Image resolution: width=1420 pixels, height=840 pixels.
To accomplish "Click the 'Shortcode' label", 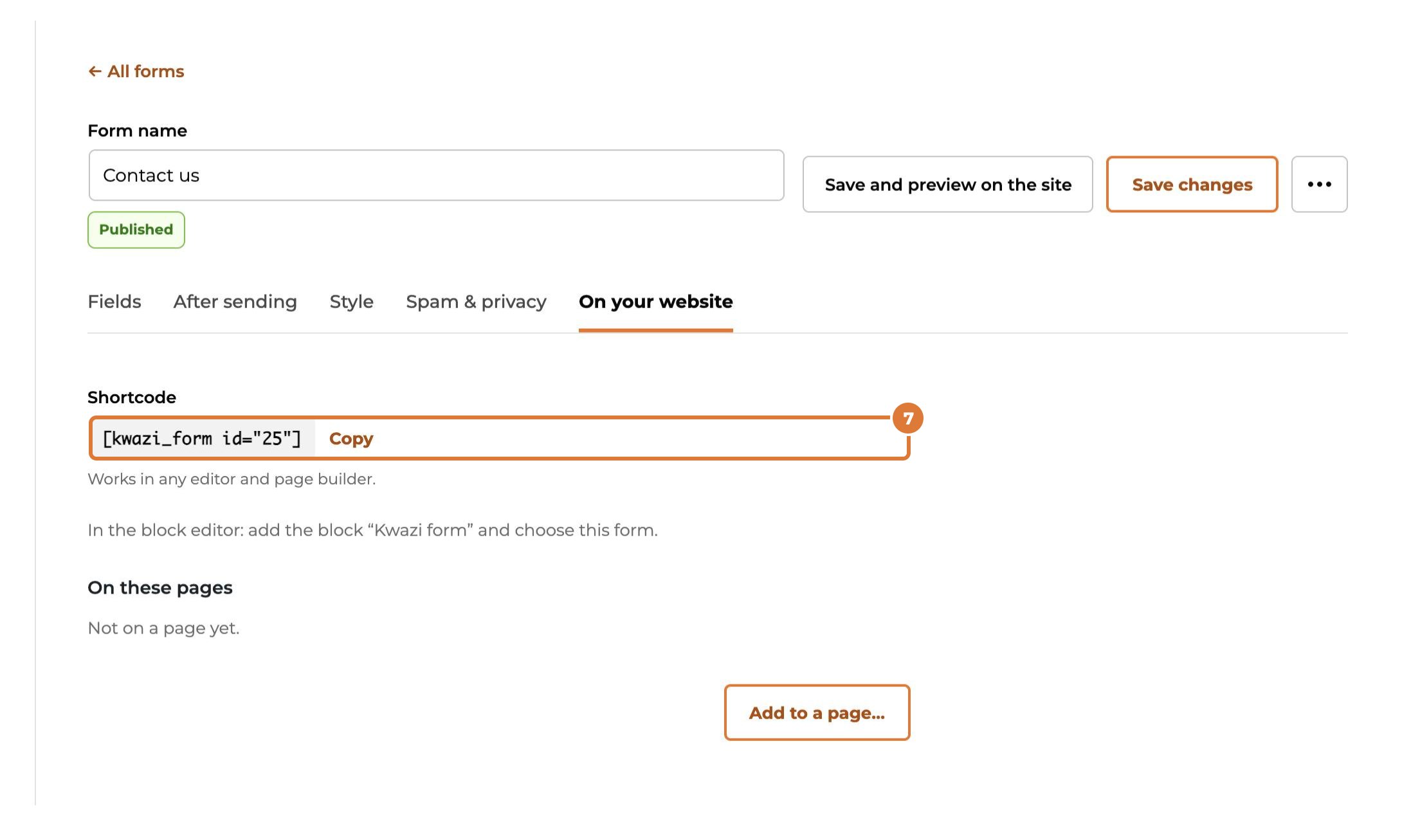I will tap(132, 397).
